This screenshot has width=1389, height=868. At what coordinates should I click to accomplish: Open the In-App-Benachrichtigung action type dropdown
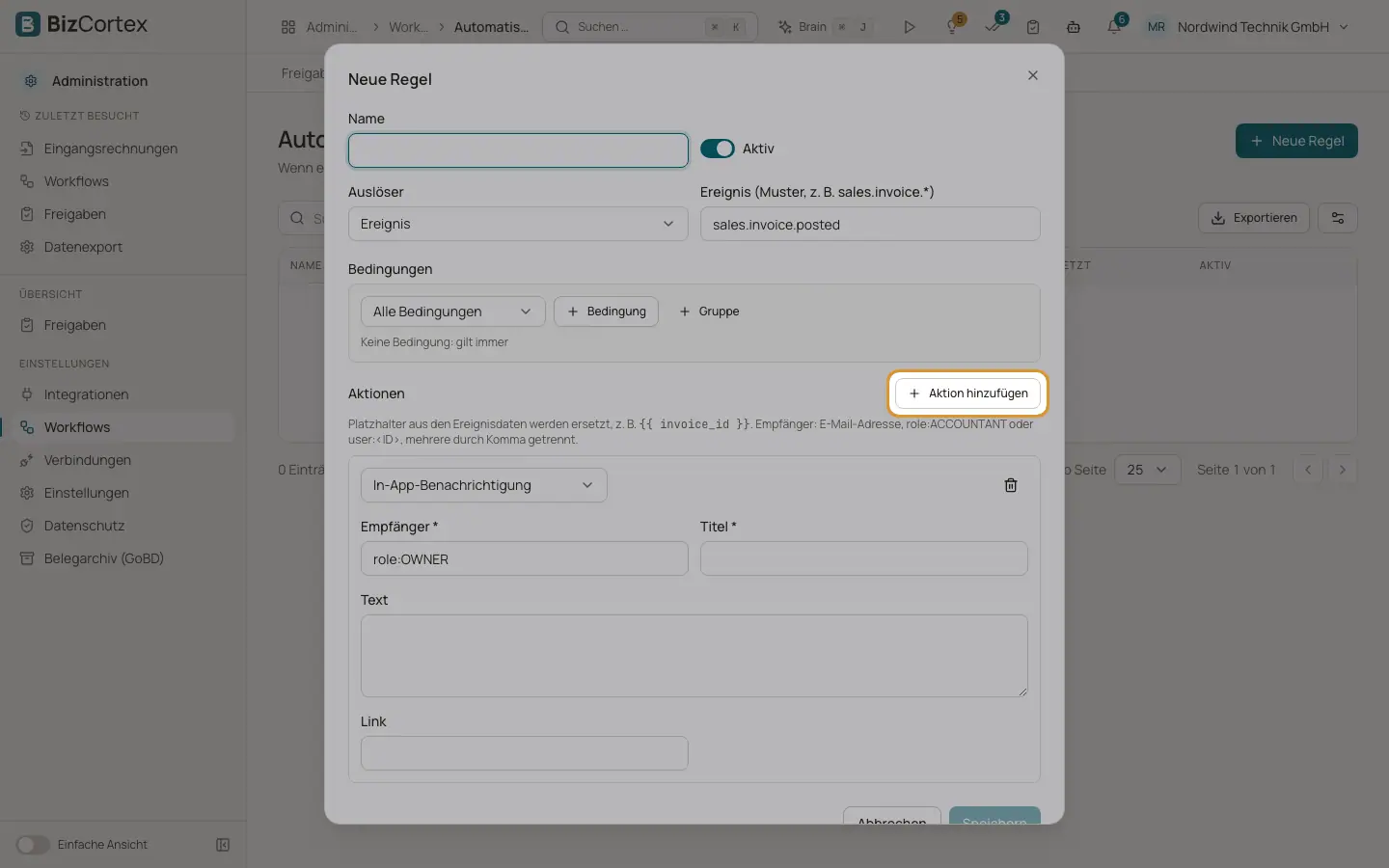pyautogui.click(x=483, y=485)
